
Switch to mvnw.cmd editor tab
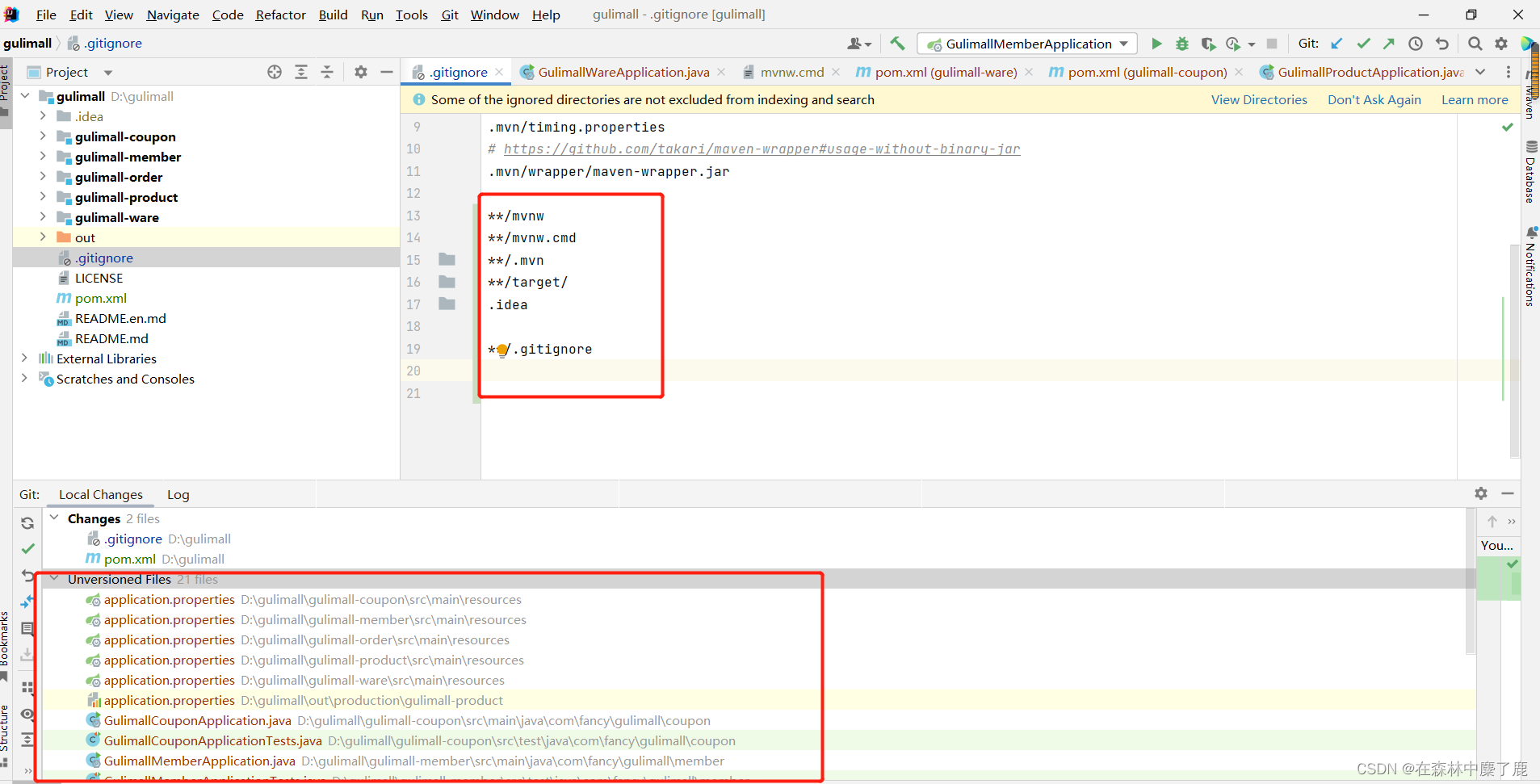(791, 72)
